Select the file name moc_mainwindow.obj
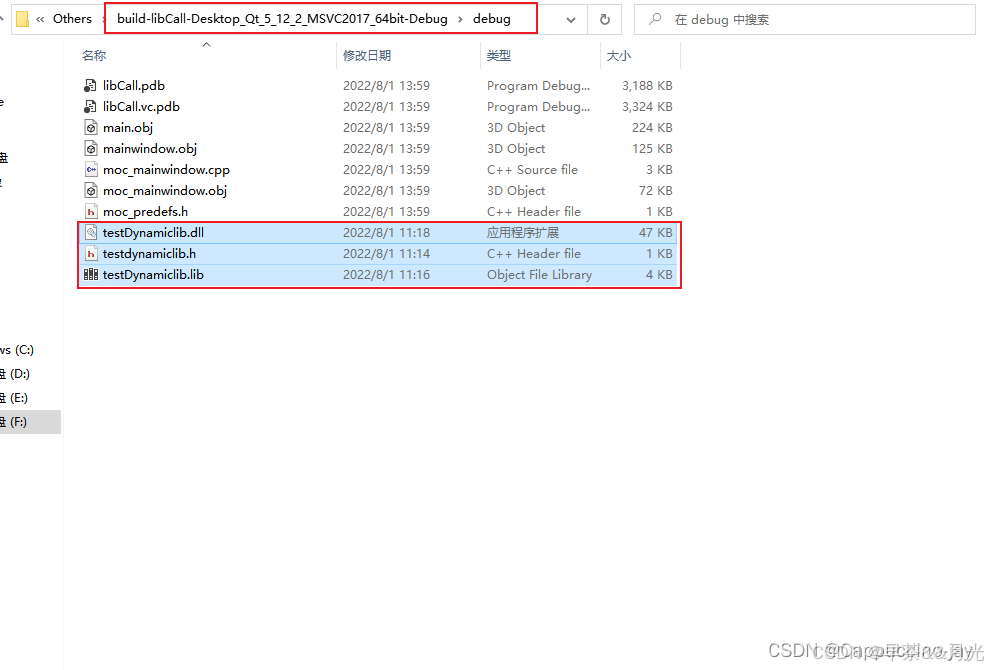 click(164, 190)
